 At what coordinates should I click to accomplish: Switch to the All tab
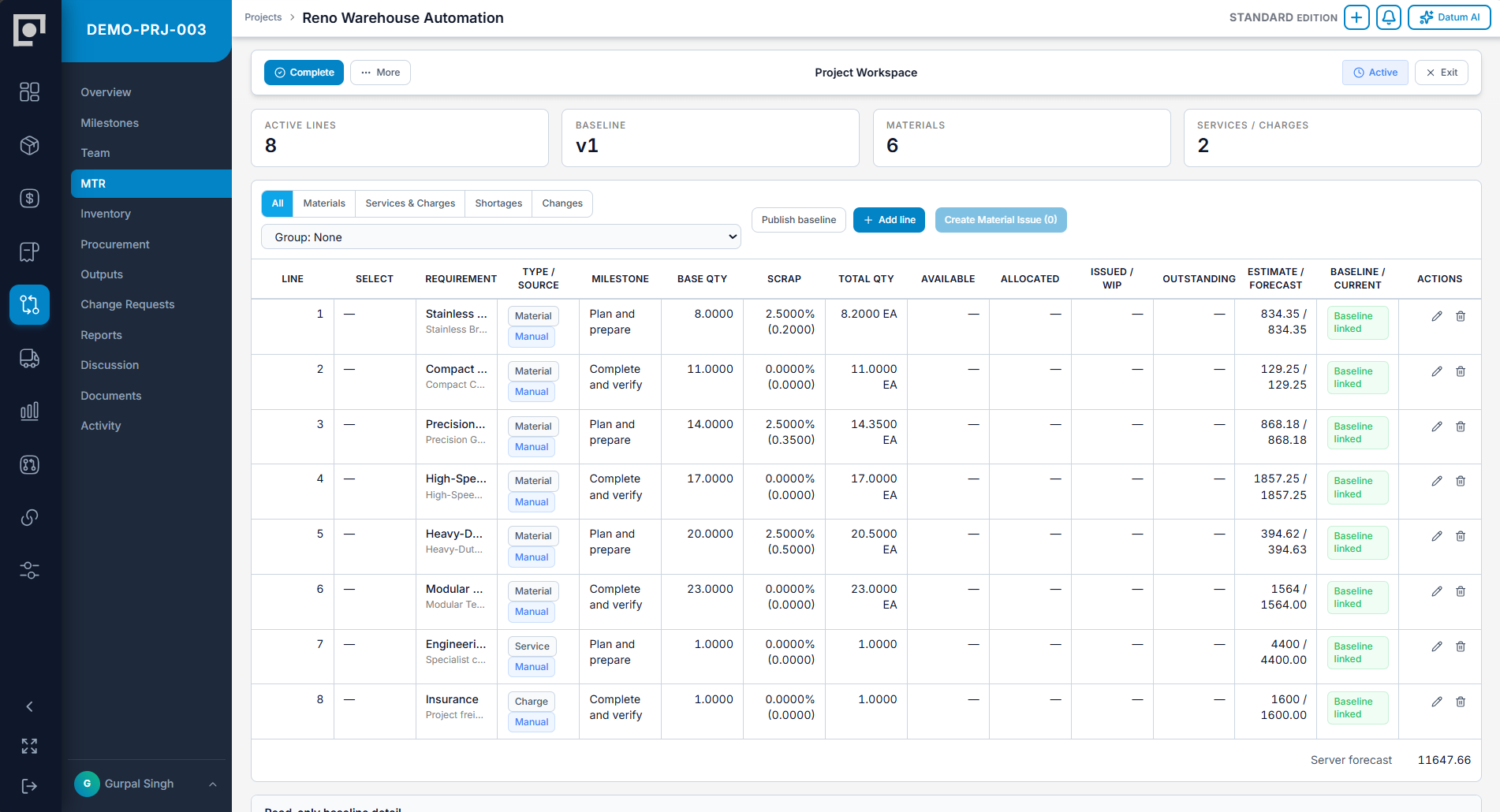[x=278, y=203]
